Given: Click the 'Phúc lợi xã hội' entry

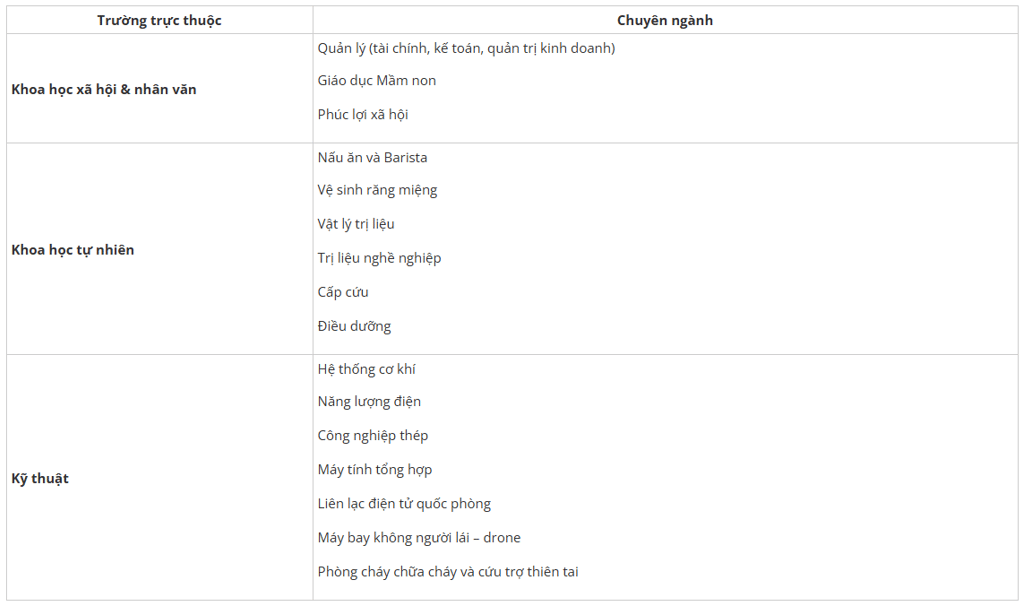Looking at the screenshot, I should pyautogui.click(x=363, y=114).
